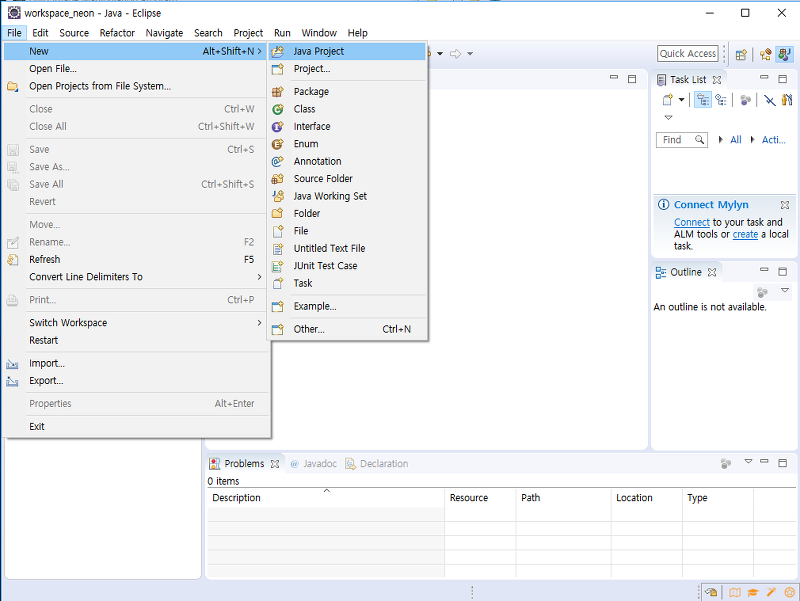Screen dimensions: 800x601
Task: Open the Outline view menu triangle
Action: pos(785,290)
